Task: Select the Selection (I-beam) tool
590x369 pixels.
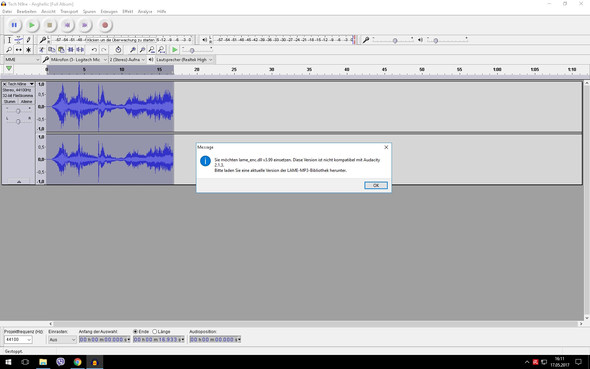Action: [9, 40]
